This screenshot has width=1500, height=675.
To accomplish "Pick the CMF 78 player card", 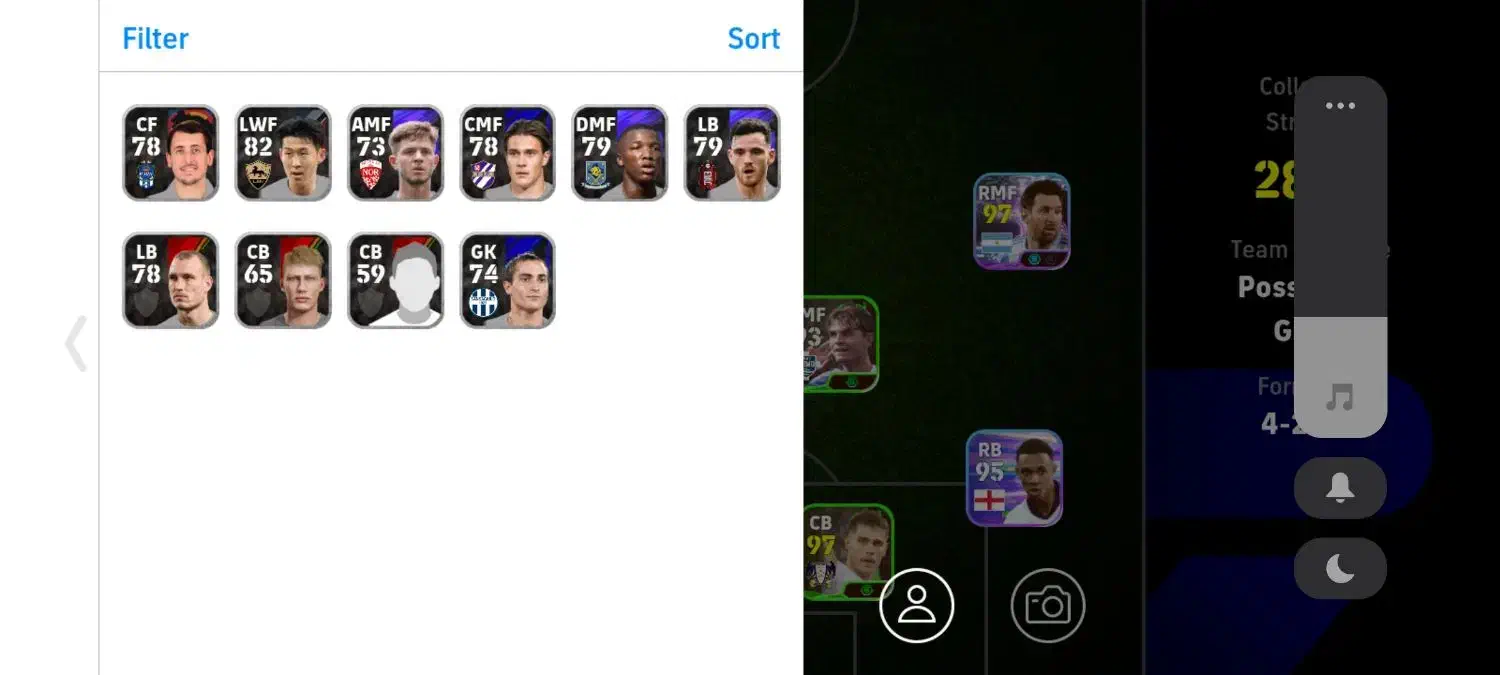I will [x=507, y=153].
